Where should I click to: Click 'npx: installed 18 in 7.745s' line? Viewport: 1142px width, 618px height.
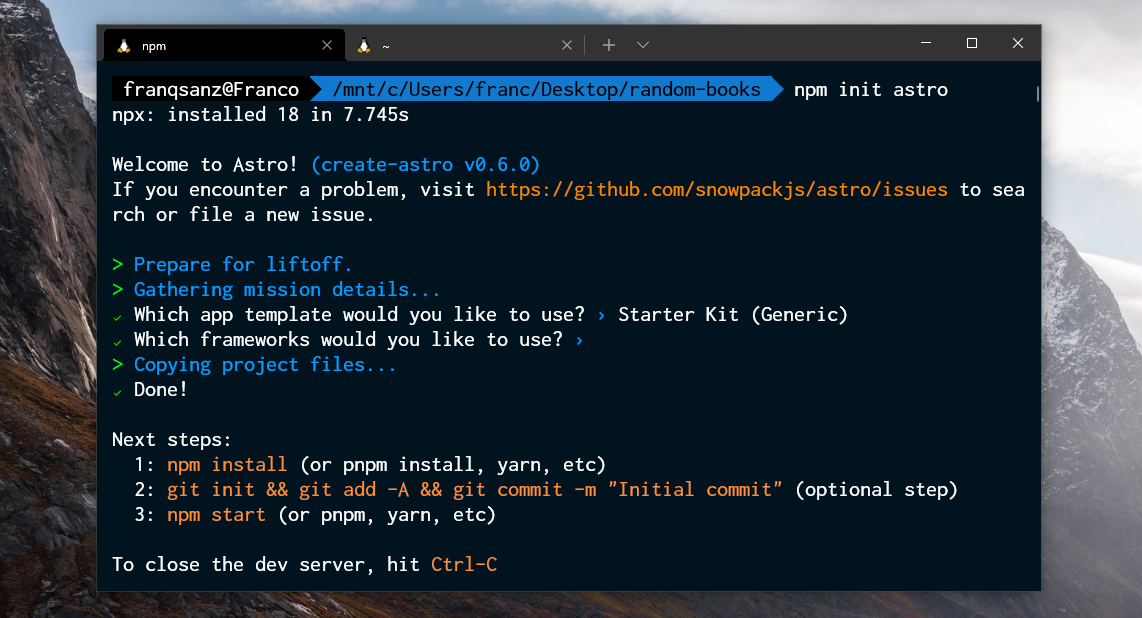point(260,115)
